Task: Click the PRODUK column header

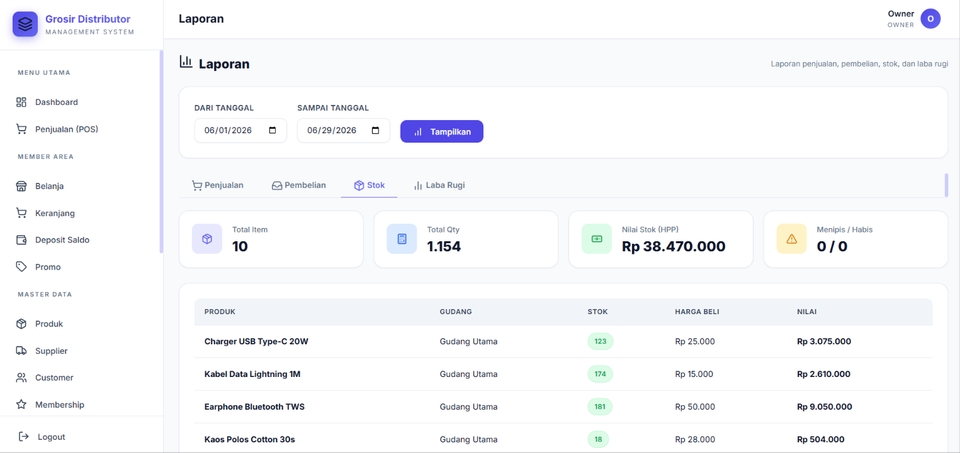Action: click(220, 312)
